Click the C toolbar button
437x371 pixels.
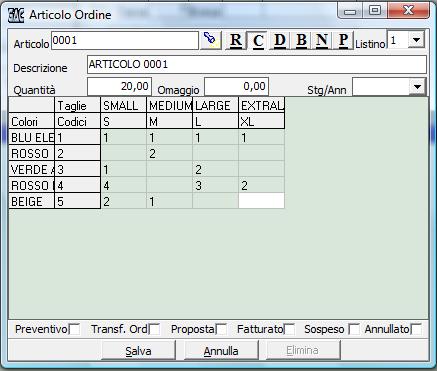coord(258,41)
